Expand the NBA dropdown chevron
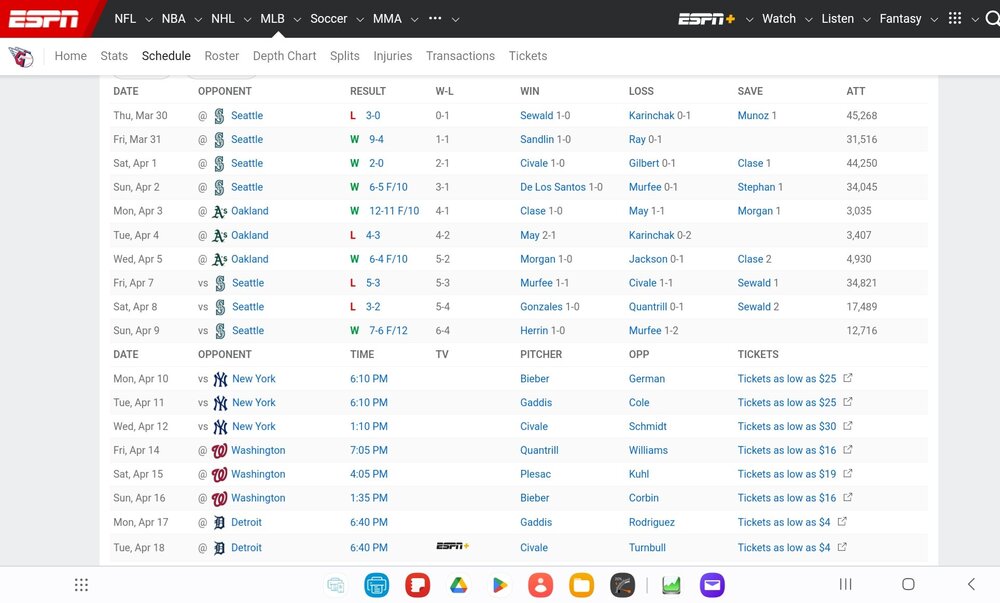1000x603 pixels. (198, 20)
